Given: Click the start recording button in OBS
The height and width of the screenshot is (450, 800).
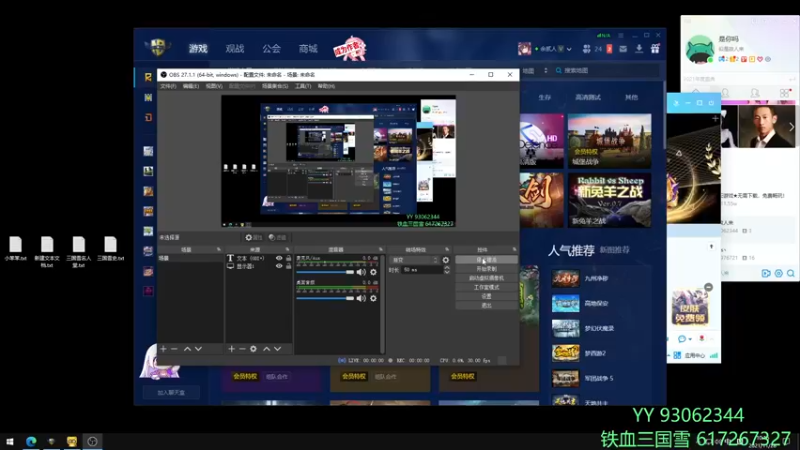Looking at the screenshot, I should 486,269.
